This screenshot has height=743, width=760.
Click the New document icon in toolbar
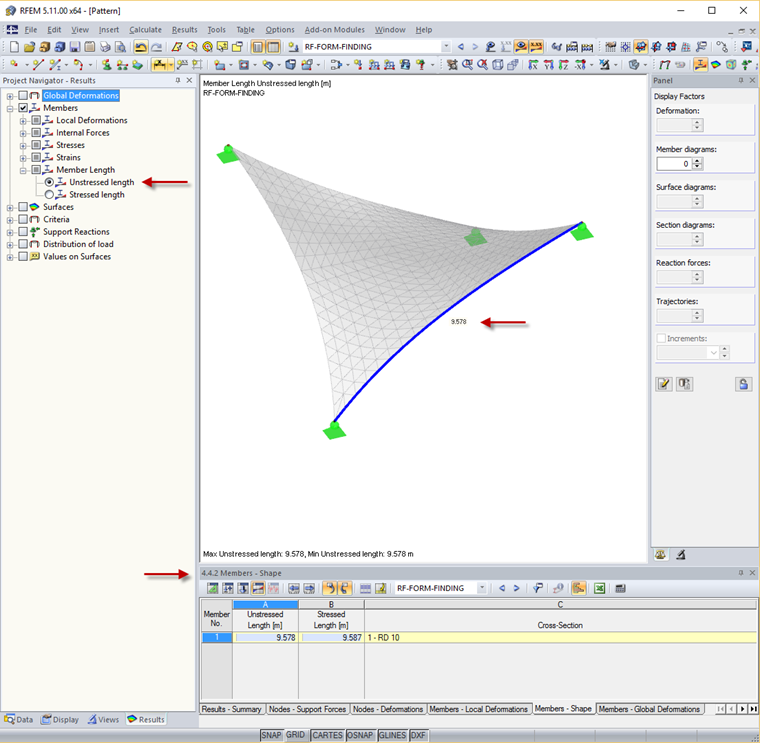tap(14, 47)
